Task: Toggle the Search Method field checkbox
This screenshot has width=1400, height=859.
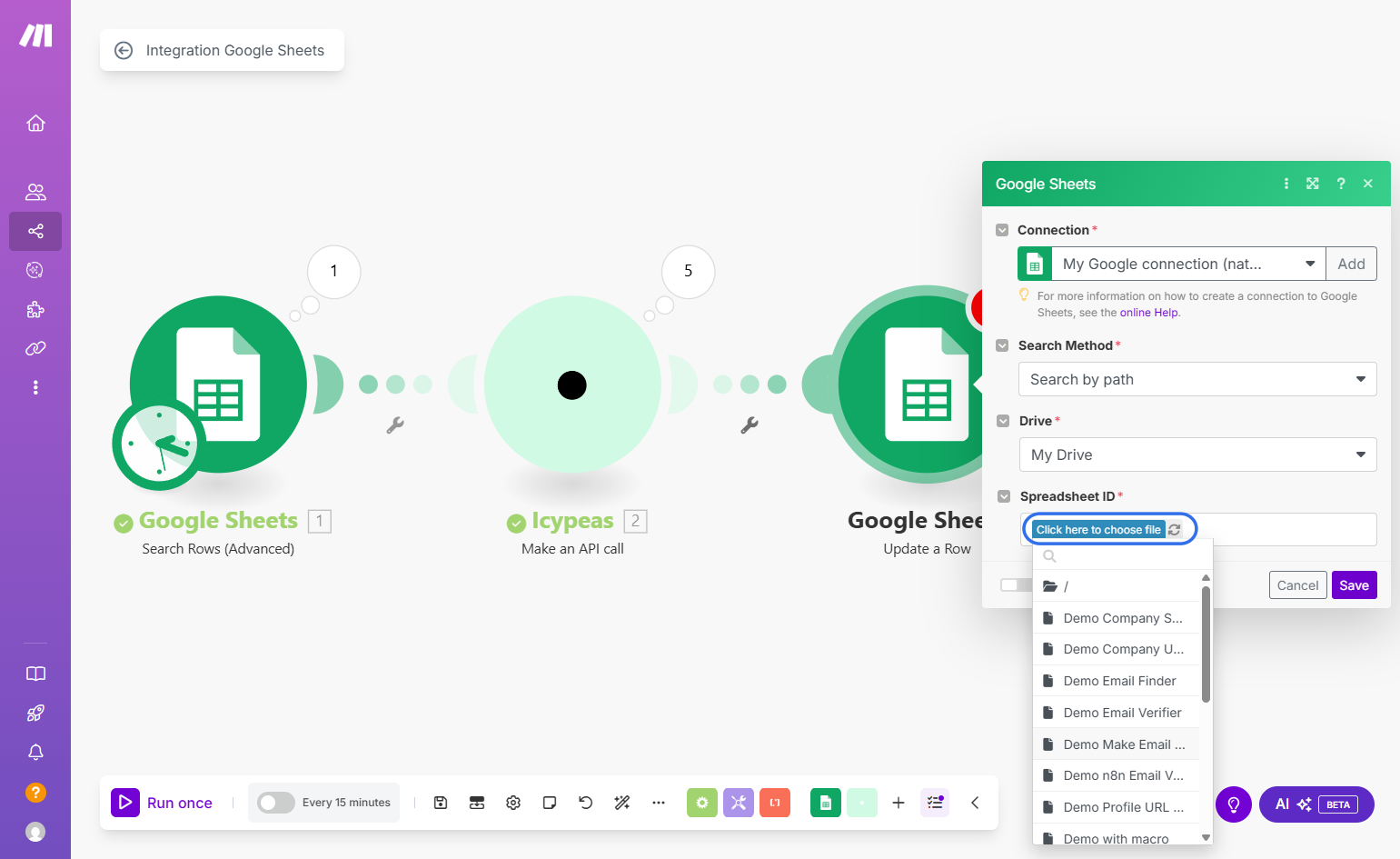Action: (1003, 345)
